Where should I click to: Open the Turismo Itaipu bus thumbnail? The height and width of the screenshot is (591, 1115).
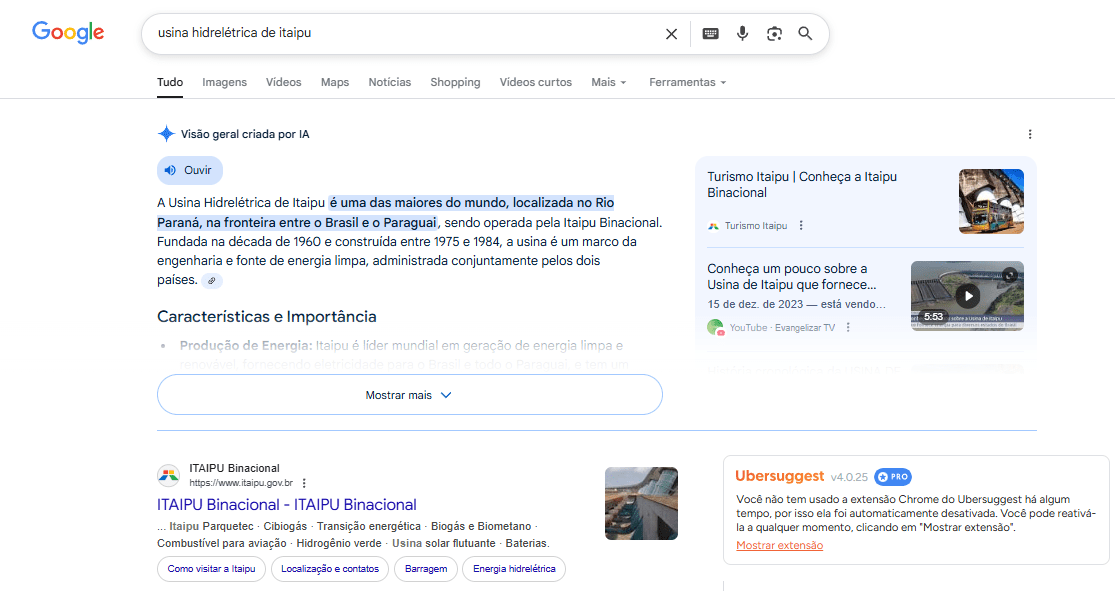[990, 201]
